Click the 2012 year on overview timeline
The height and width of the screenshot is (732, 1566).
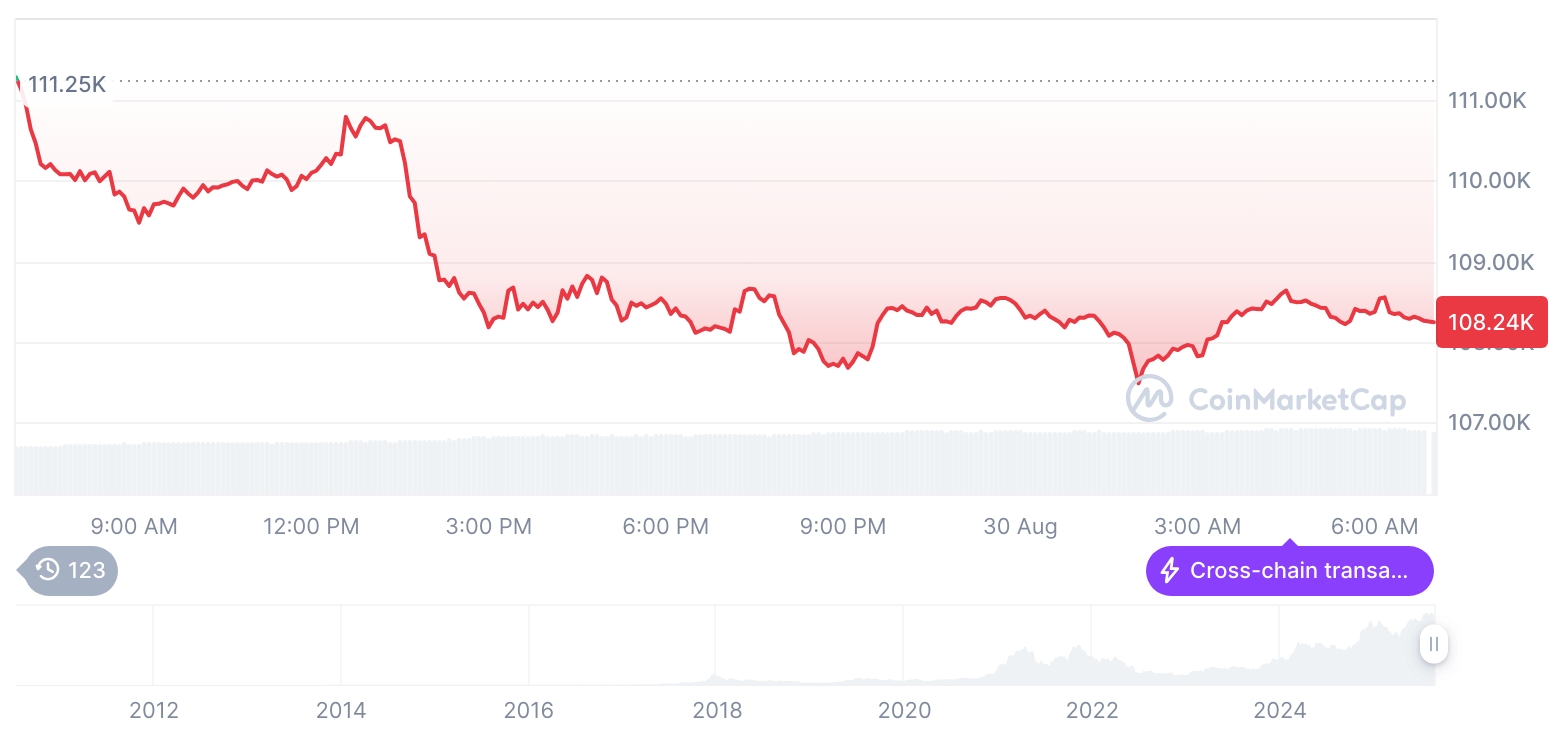pyautogui.click(x=154, y=711)
